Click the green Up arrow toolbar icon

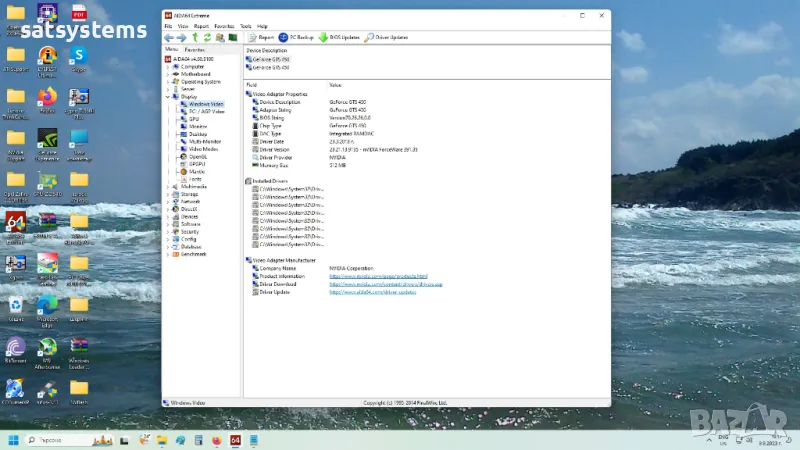point(194,37)
